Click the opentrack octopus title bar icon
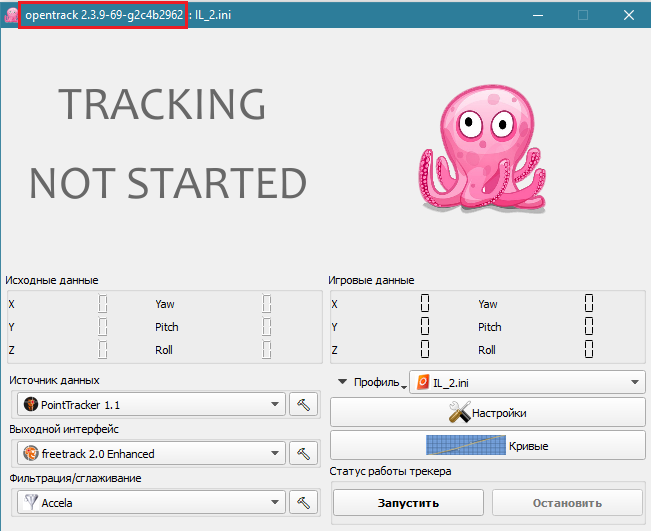 [11, 15]
